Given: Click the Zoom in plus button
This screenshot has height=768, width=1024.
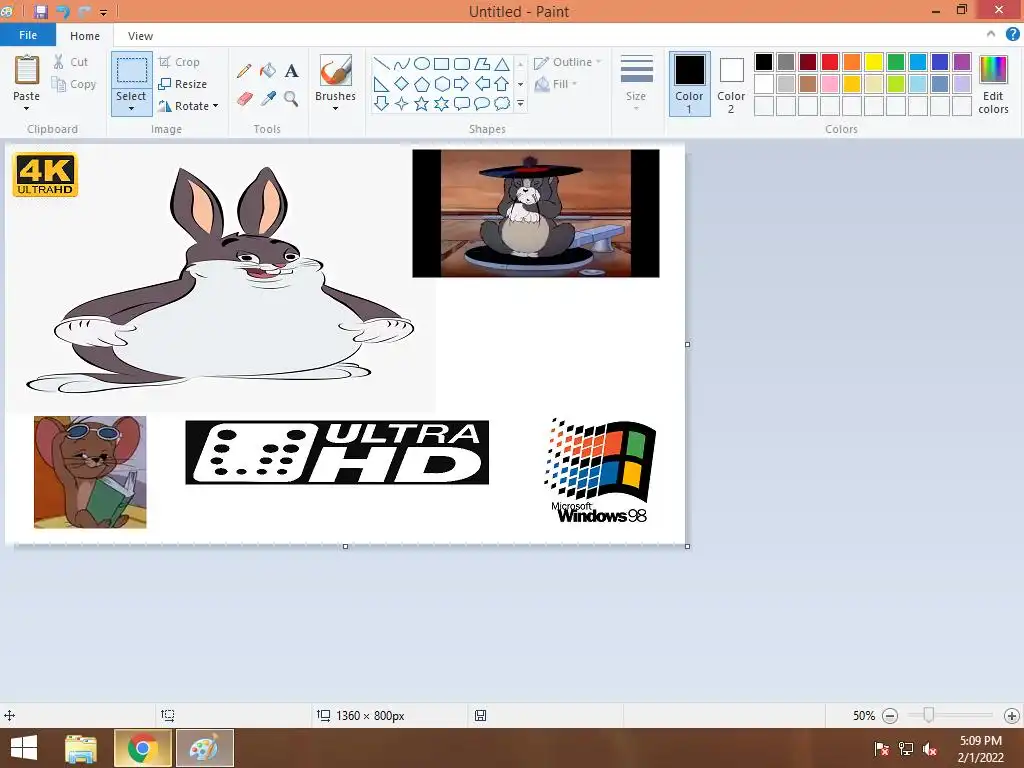Looking at the screenshot, I should pos(1012,716).
